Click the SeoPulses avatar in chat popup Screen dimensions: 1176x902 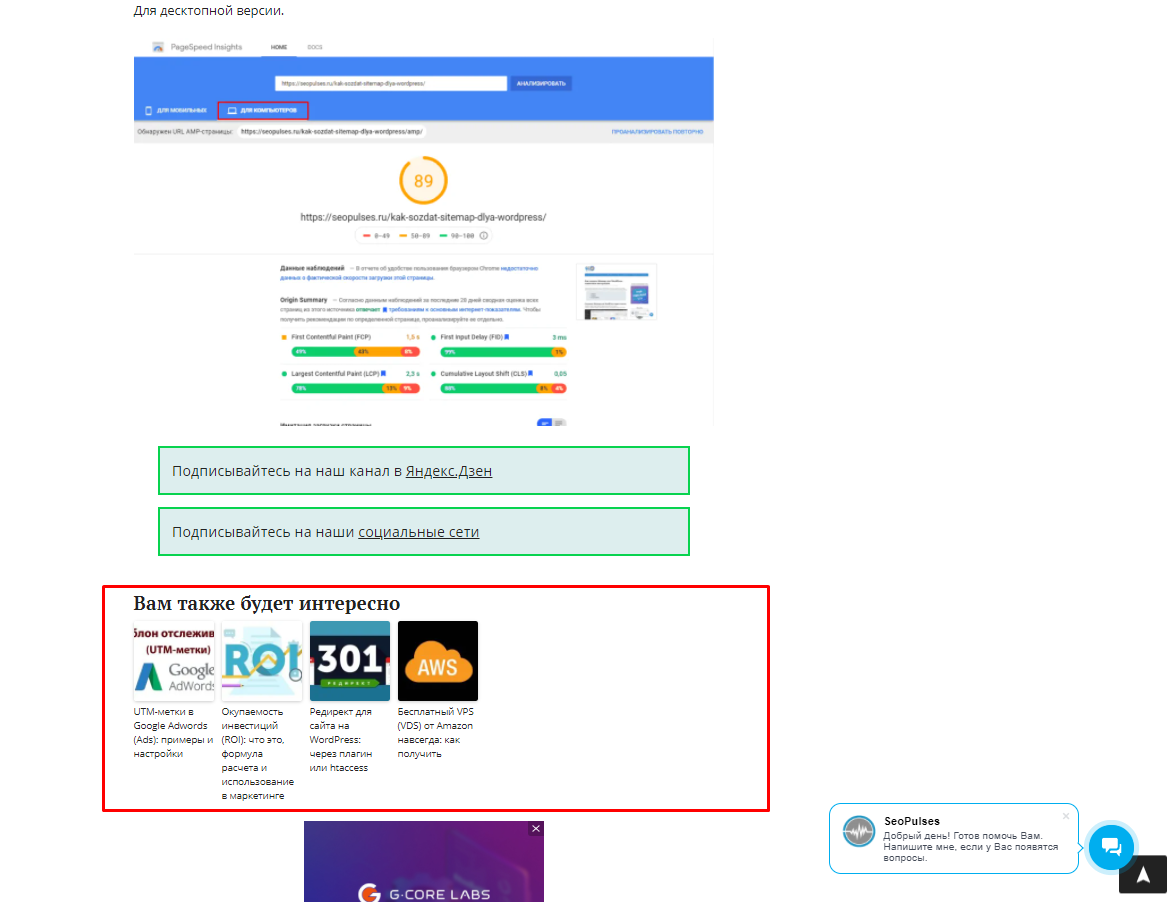coord(859,832)
